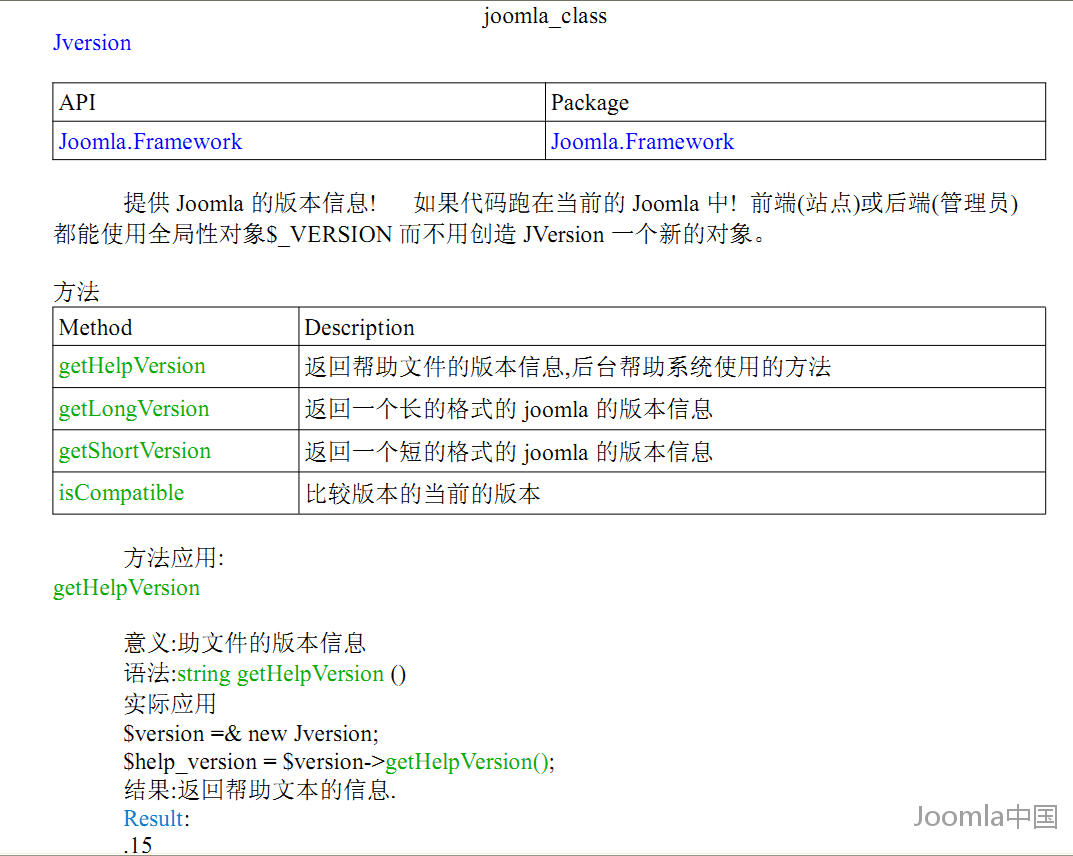Open getShortVersion method link
The image size is (1073, 856).
[134, 451]
